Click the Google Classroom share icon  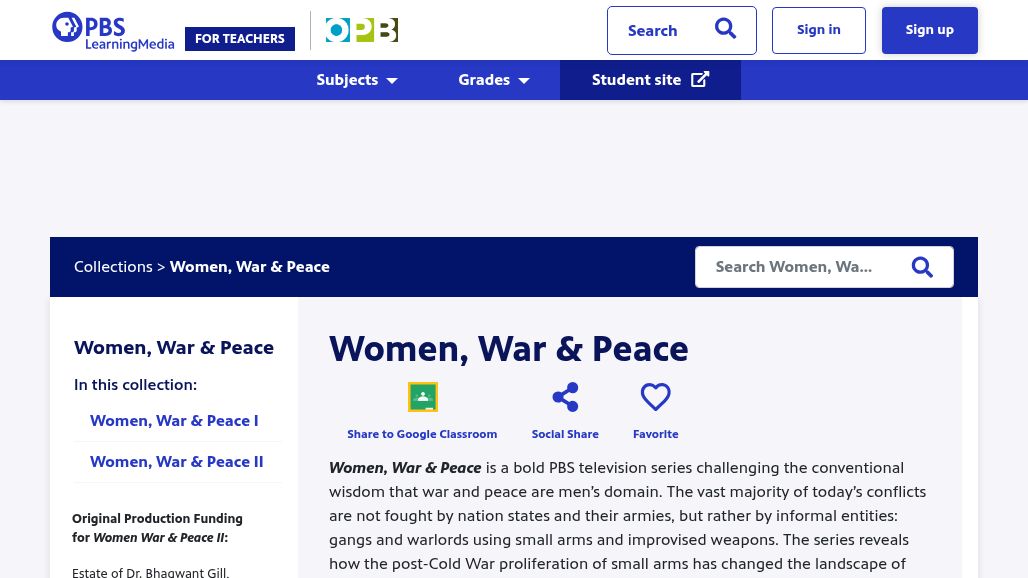[422, 397]
